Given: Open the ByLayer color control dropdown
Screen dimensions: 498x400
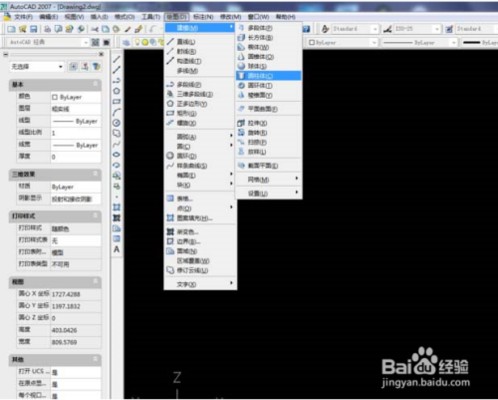Looking at the screenshot, I should pos(342,43).
